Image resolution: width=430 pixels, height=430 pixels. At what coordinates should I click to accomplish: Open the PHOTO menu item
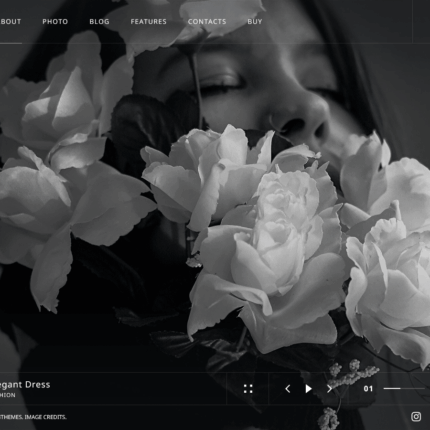tap(55, 22)
